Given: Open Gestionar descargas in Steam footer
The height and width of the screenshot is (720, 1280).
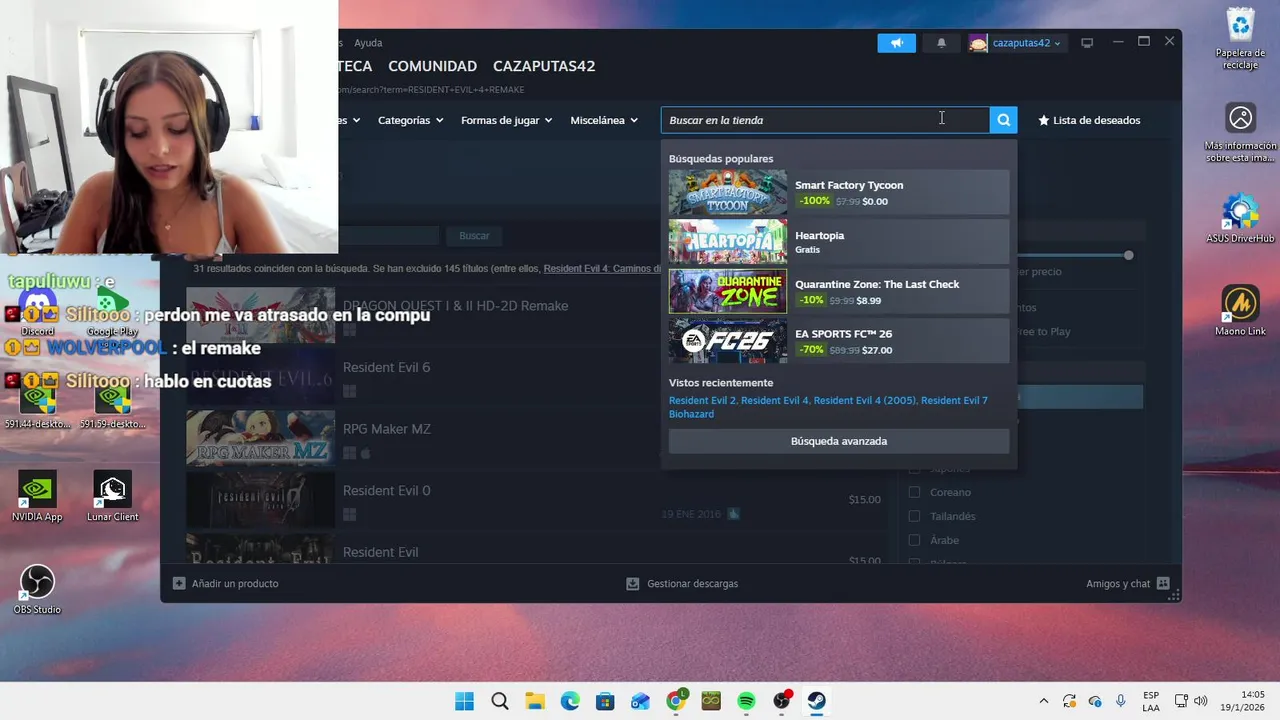Looking at the screenshot, I should 682,583.
